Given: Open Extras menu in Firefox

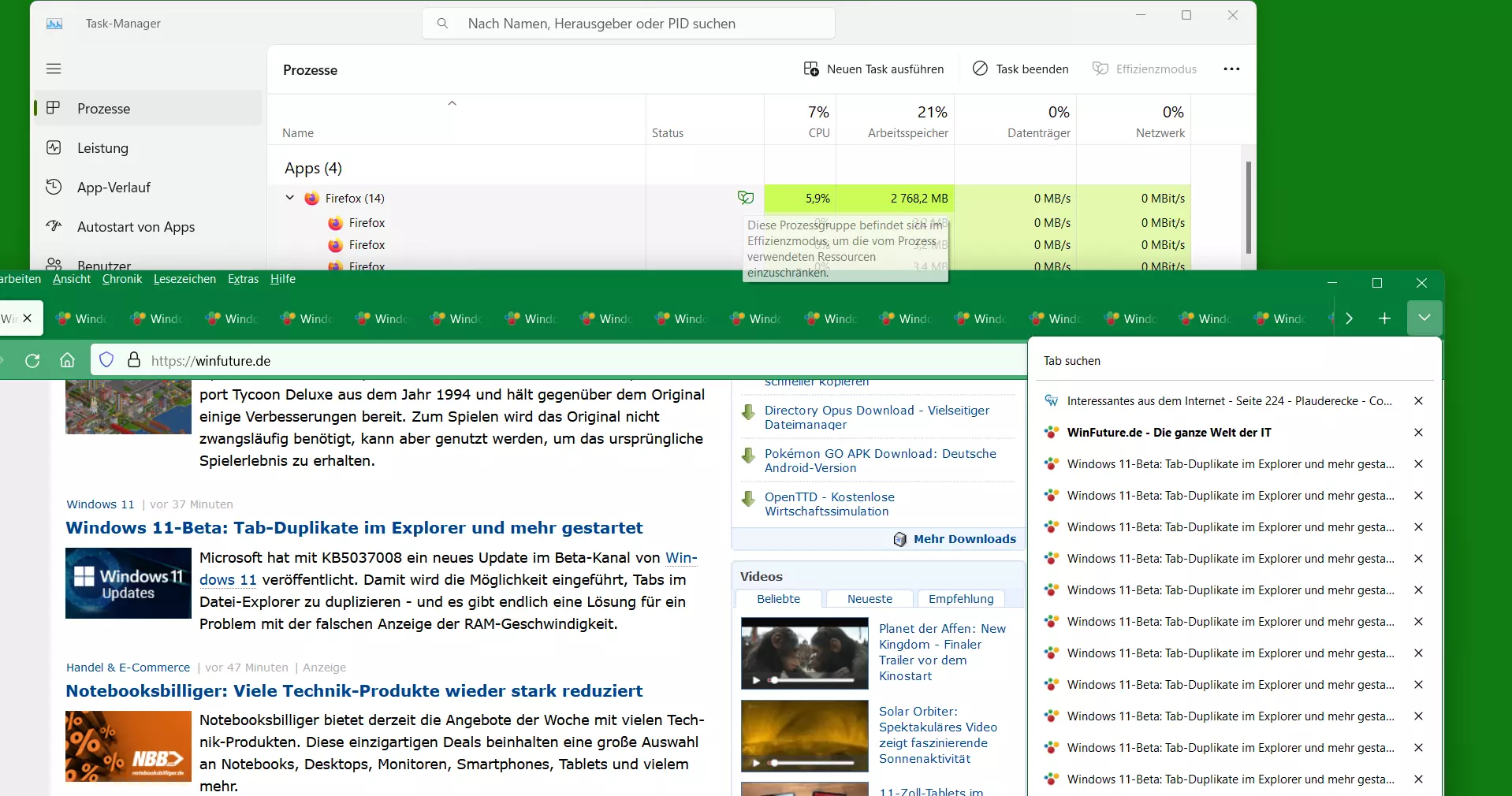Looking at the screenshot, I should tap(243, 279).
